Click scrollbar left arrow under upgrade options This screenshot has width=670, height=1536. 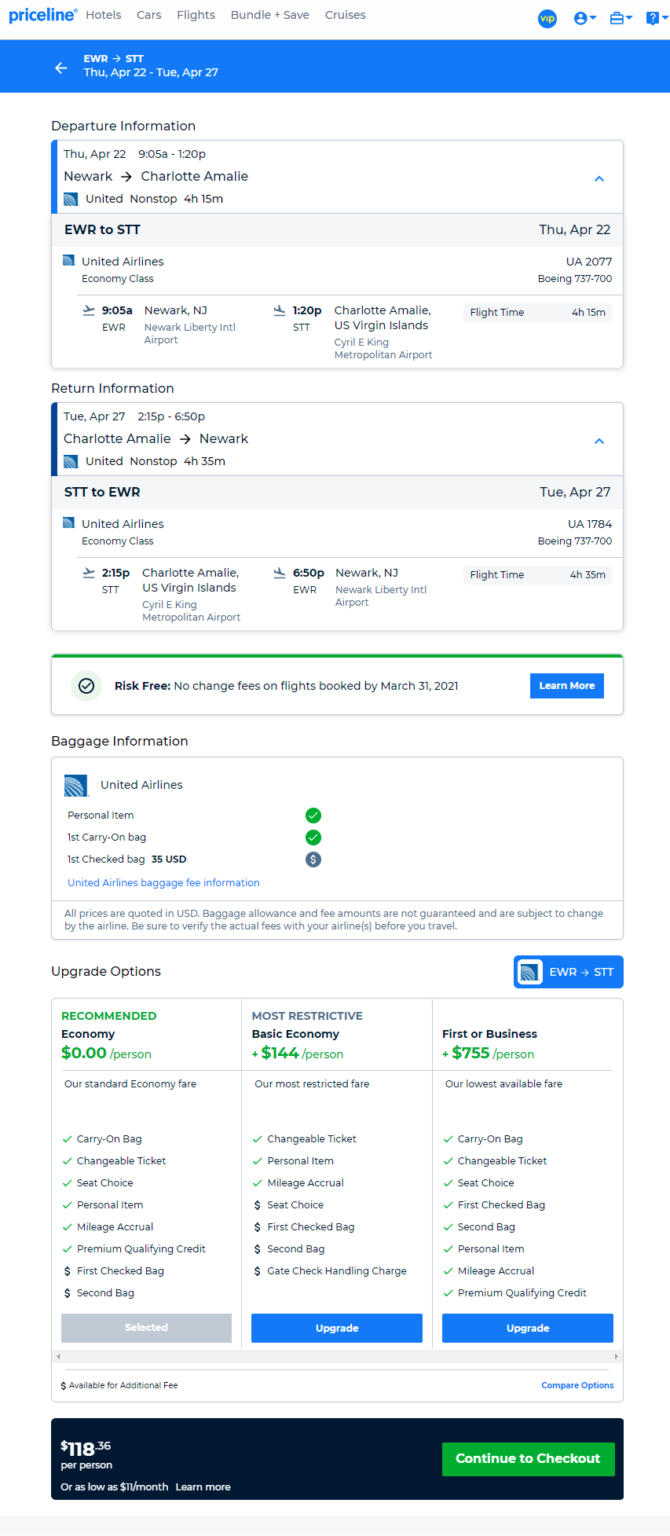(57, 1356)
